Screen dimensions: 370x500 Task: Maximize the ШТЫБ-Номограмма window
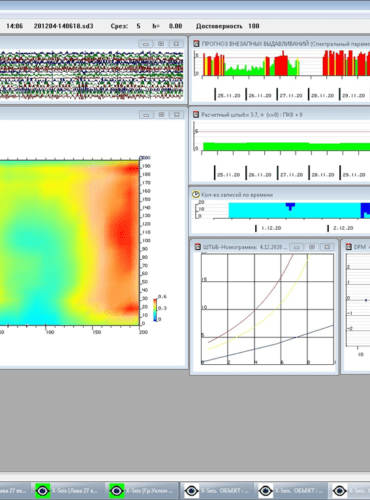click(x=312, y=247)
